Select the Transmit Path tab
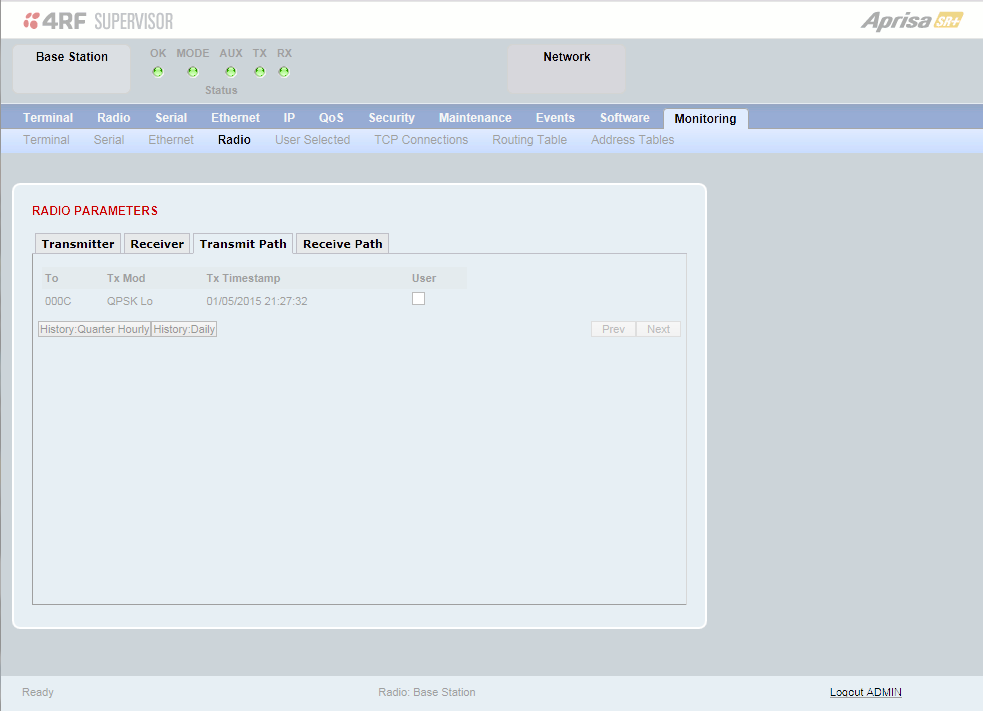Image resolution: width=983 pixels, height=711 pixels. 243,244
